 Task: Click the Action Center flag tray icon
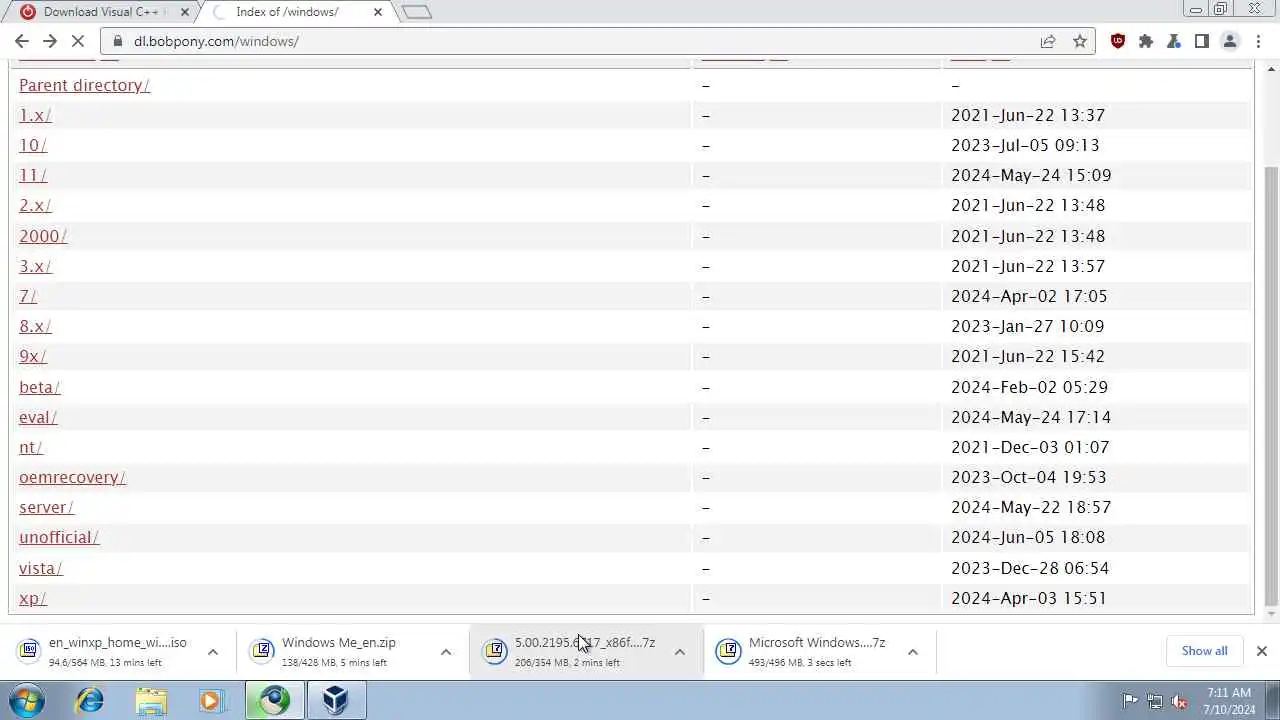tap(1130, 701)
